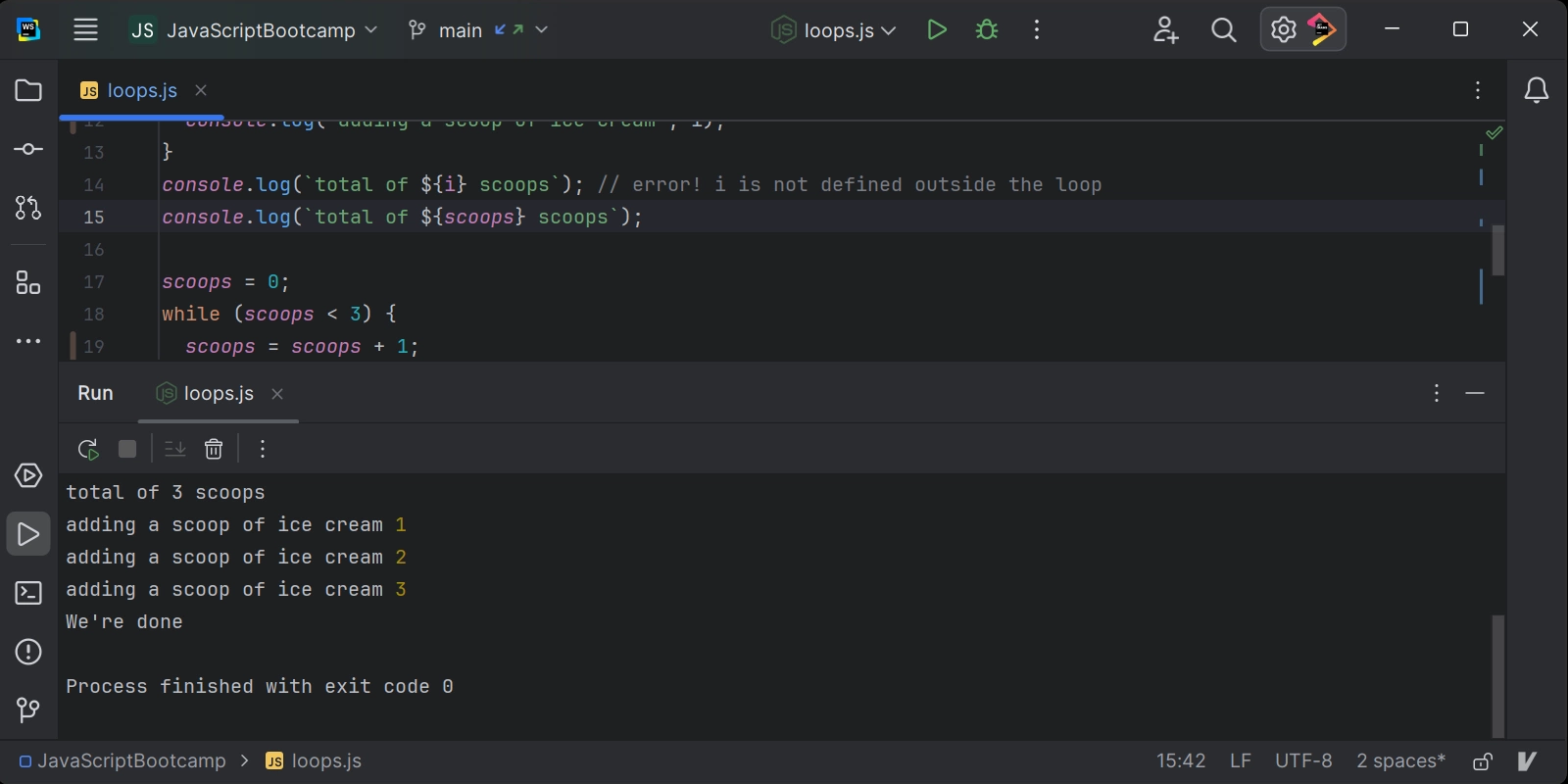Toggle the Run tool window button
The width and height of the screenshot is (1568, 784).
point(28,534)
